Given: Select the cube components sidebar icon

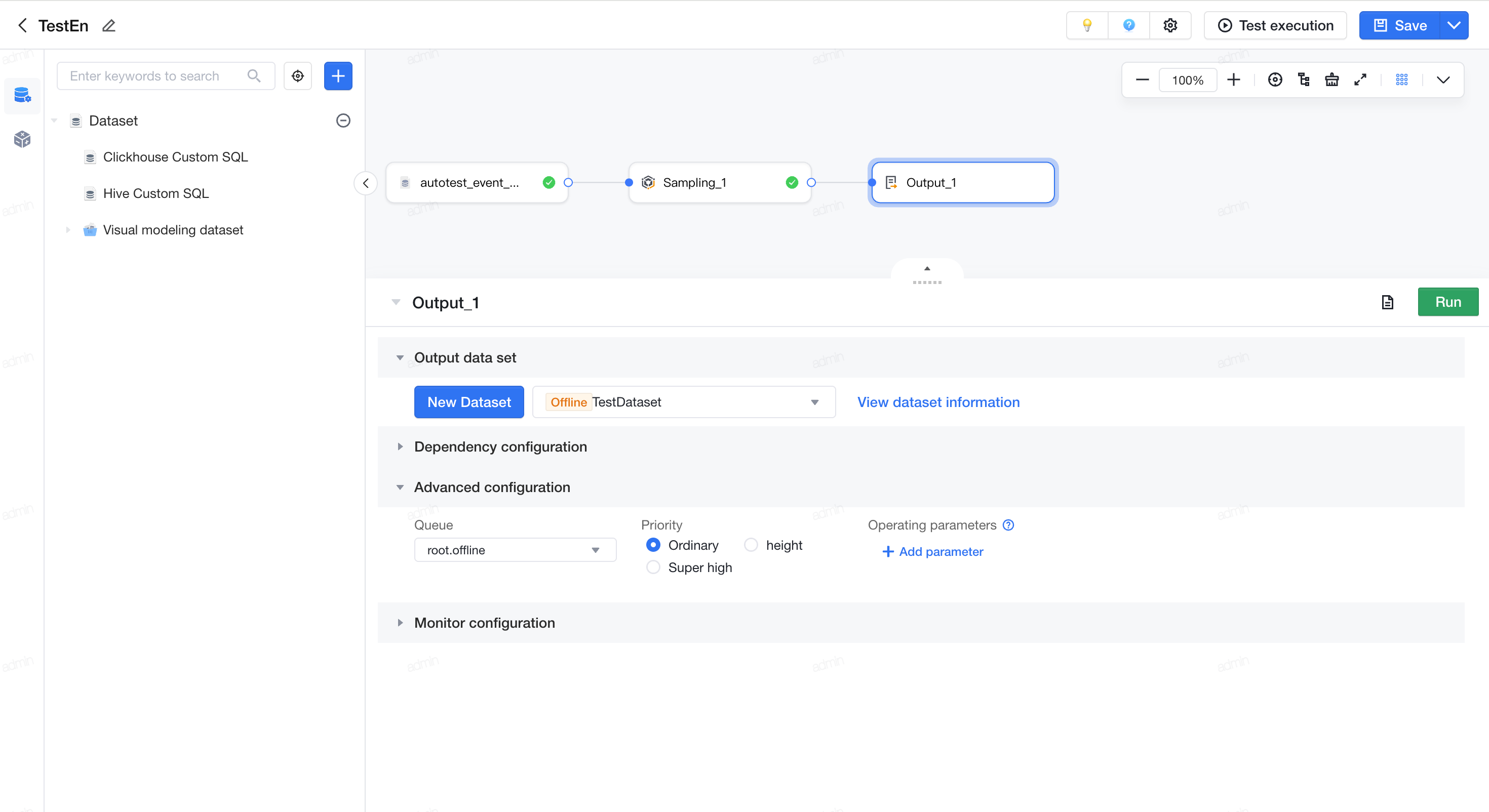Looking at the screenshot, I should [x=22, y=139].
